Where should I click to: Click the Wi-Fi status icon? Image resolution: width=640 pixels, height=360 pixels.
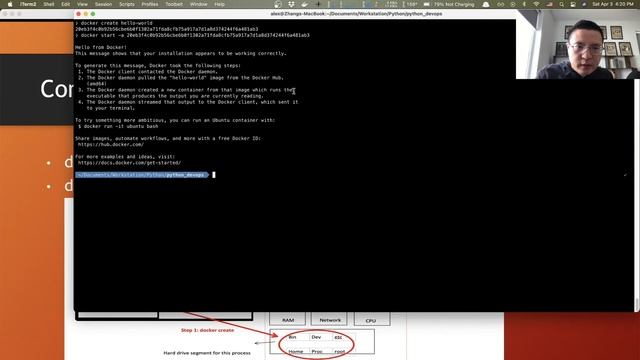coord(537,4)
